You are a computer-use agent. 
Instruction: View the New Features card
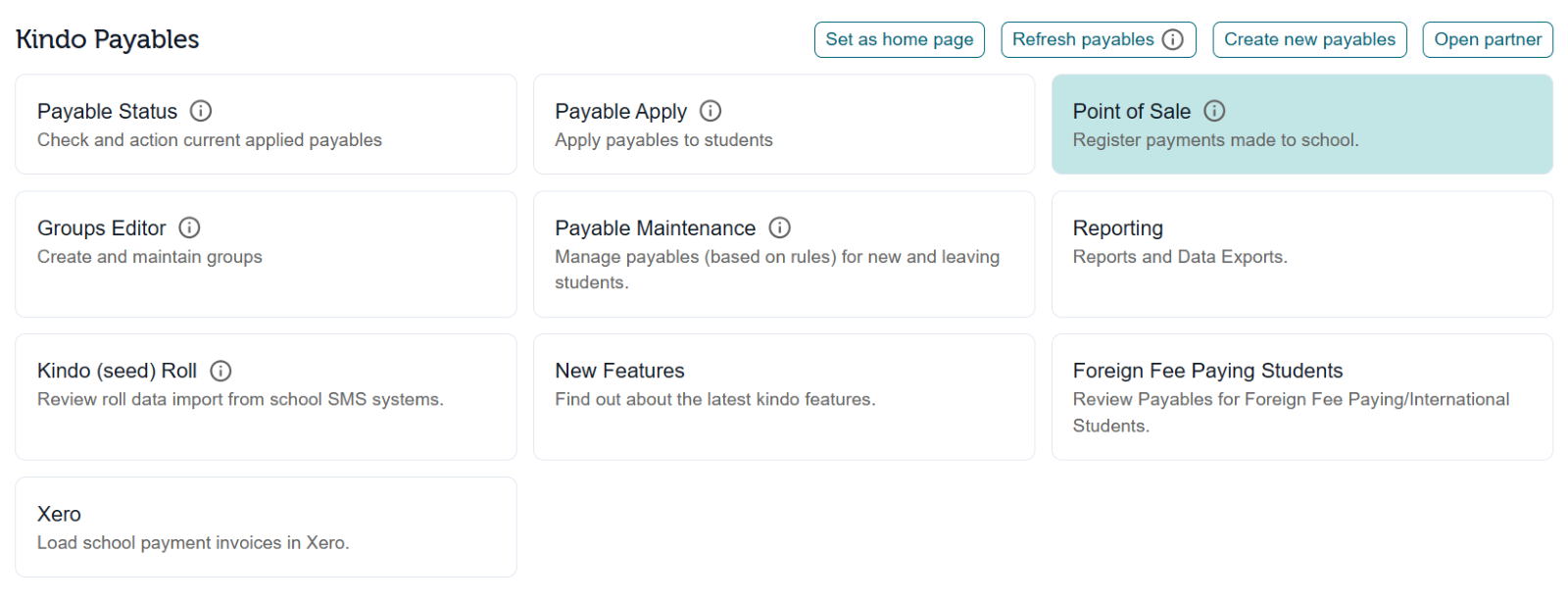[784, 397]
